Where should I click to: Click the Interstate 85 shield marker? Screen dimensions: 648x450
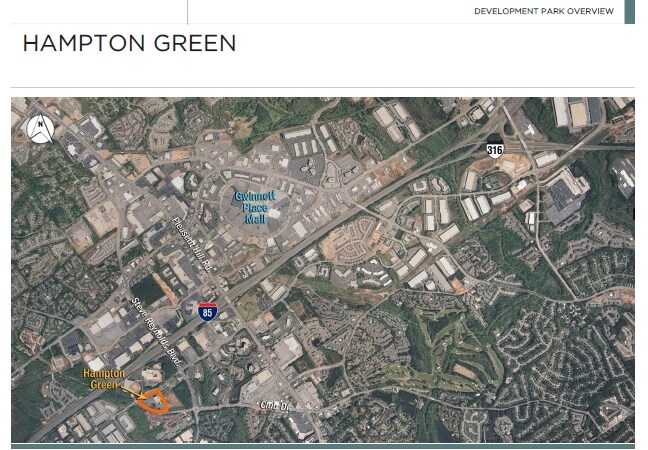(x=207, y=311)
